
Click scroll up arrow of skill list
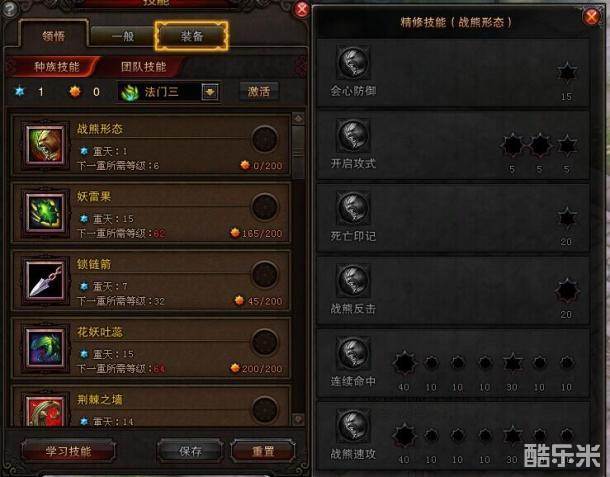pyautogui.click(x=298, y=119)
